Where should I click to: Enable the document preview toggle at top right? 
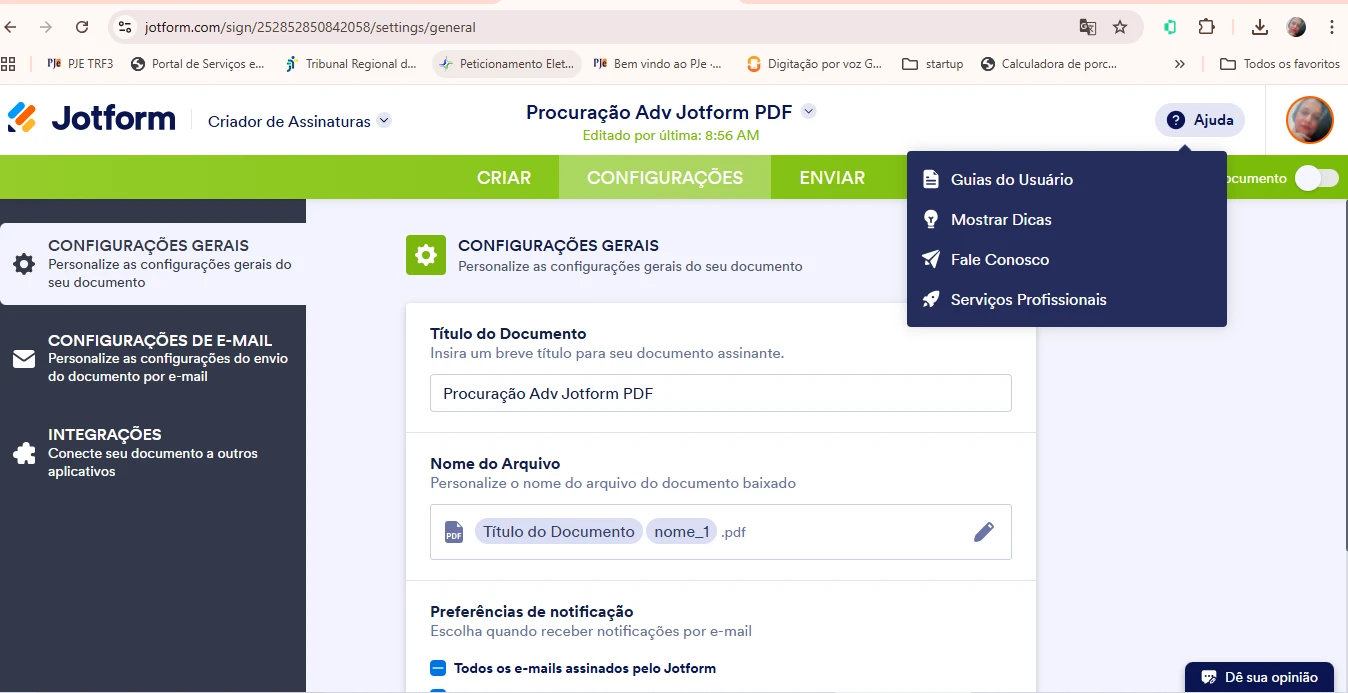tap(1315, 177)
